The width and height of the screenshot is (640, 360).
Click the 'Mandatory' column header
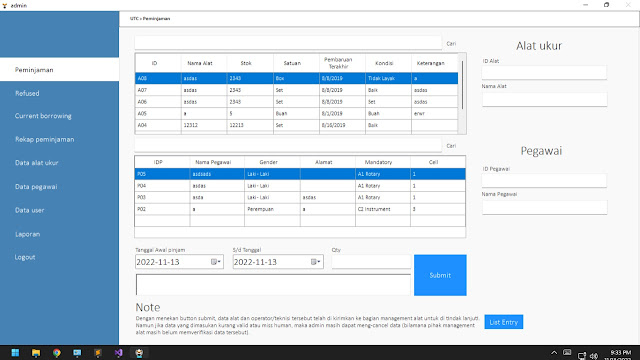point(378,162)
